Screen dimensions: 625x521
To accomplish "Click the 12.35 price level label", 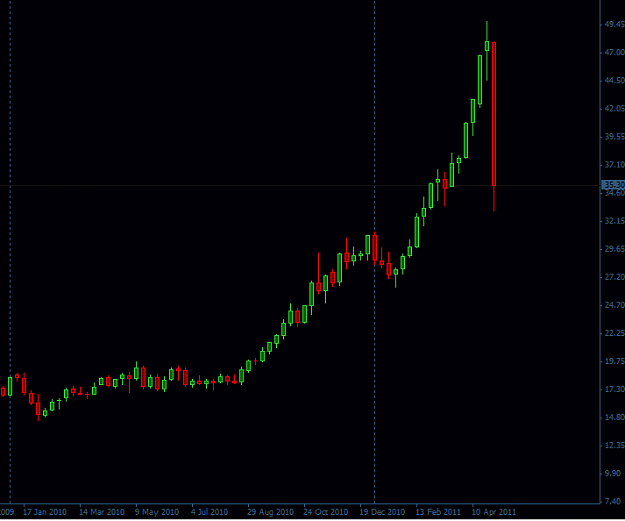I will 614,445.
